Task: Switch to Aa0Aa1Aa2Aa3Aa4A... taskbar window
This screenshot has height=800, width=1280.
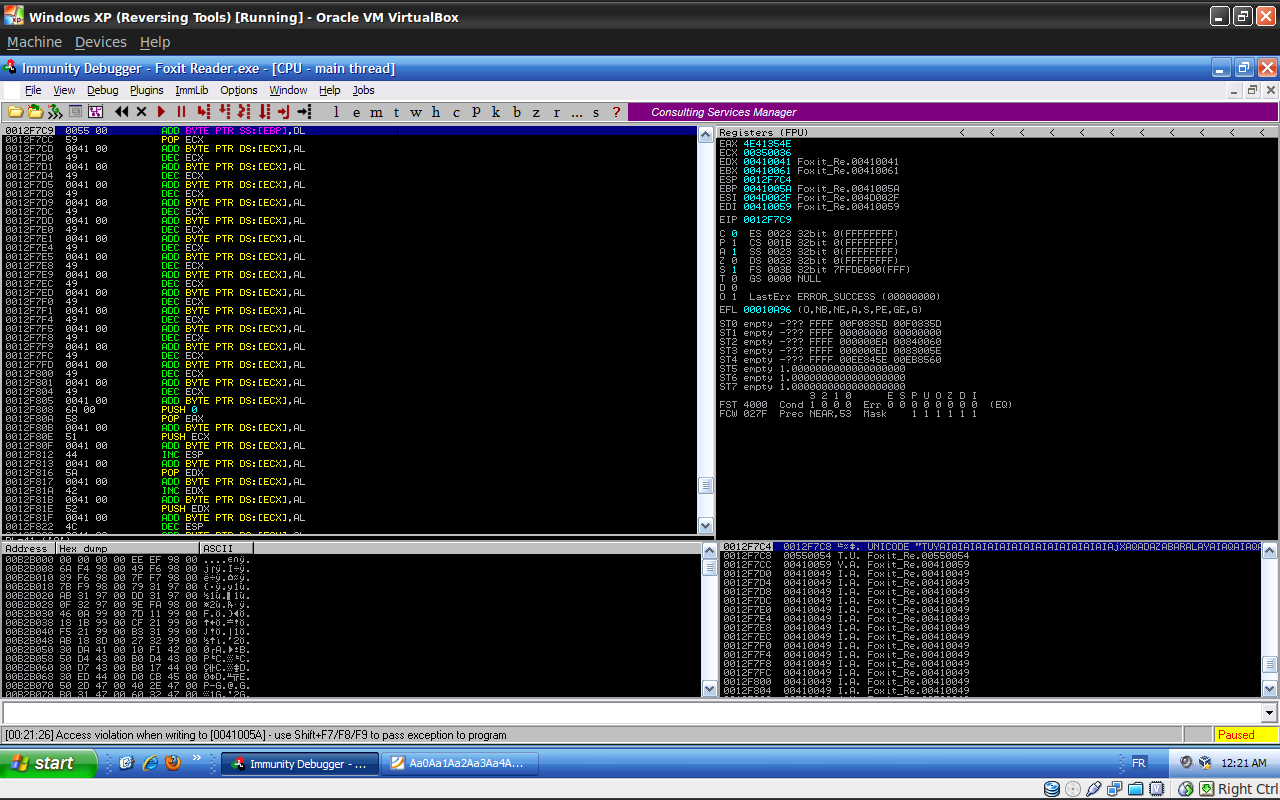Action: [x=459, y=764]
